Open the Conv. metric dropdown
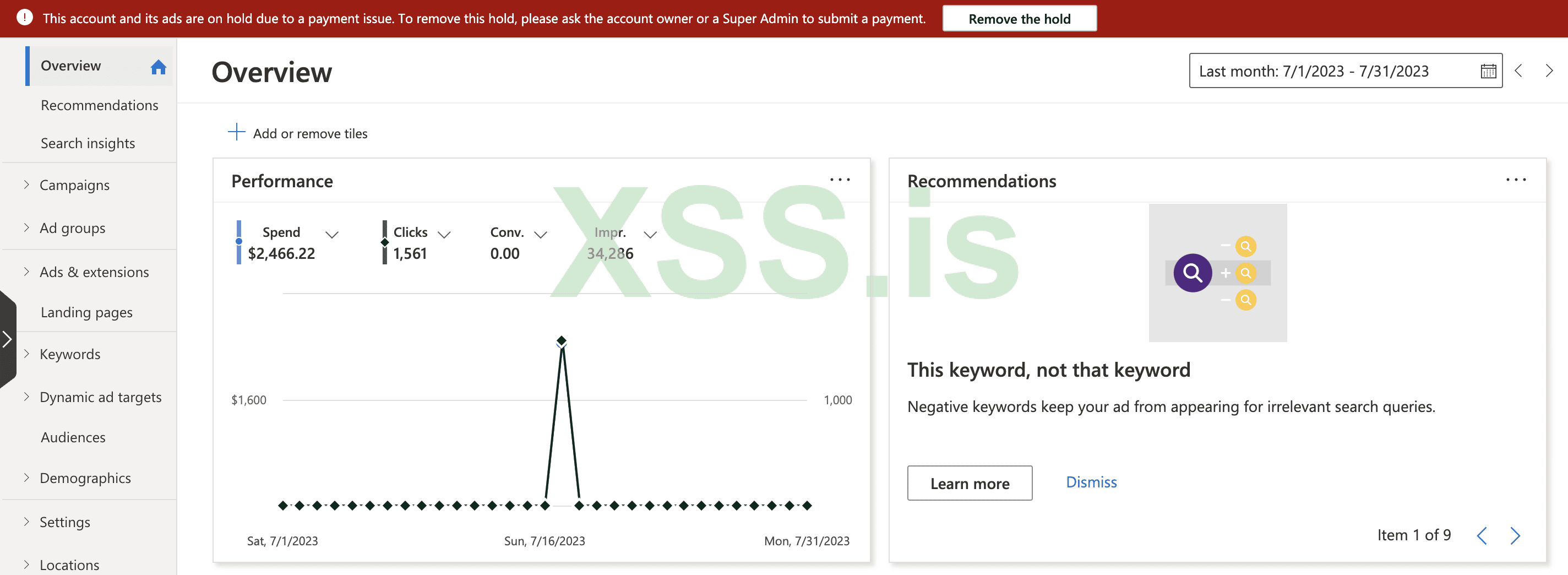 [541, 235]
